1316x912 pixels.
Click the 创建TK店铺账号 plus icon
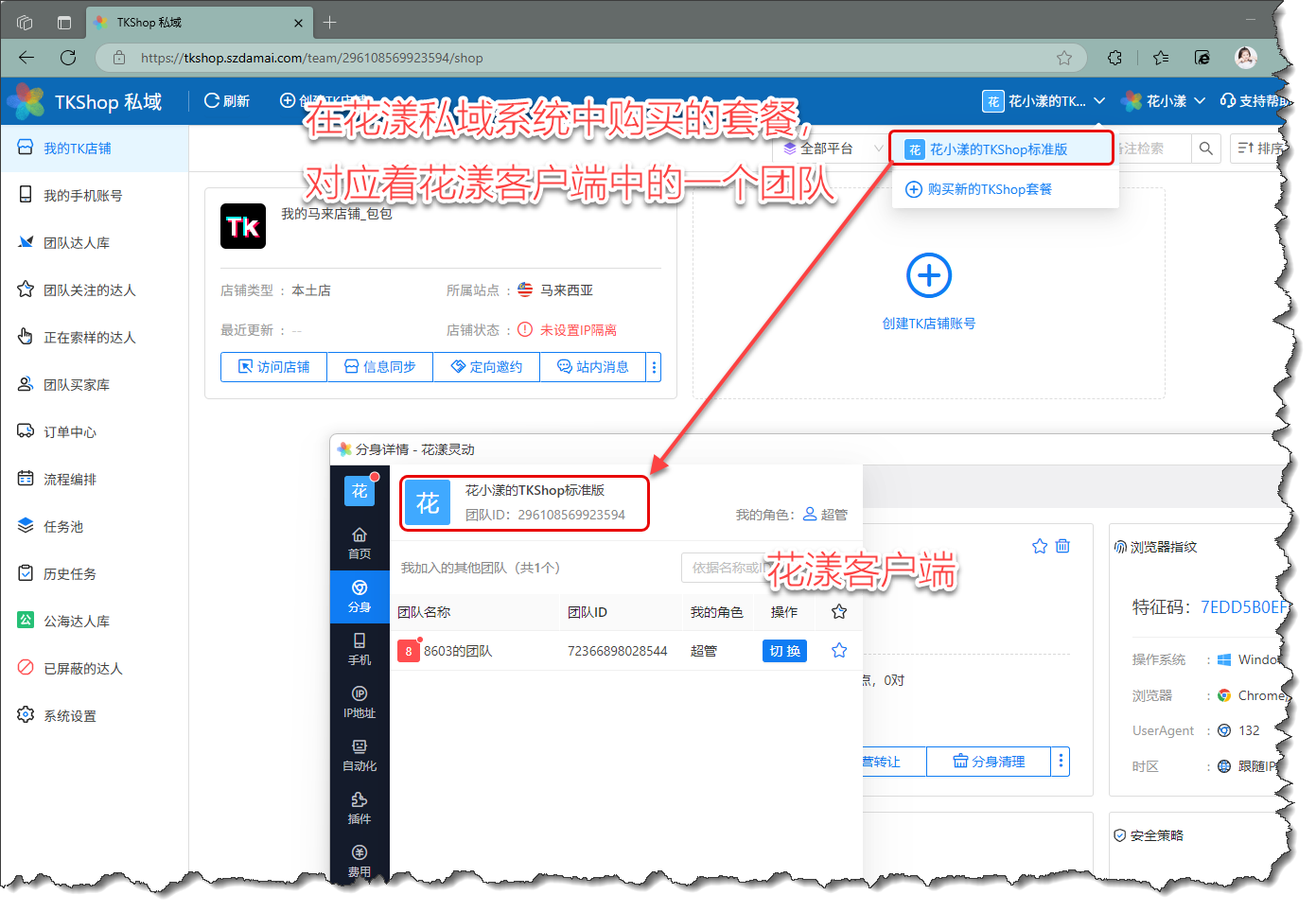coord(929,275)
